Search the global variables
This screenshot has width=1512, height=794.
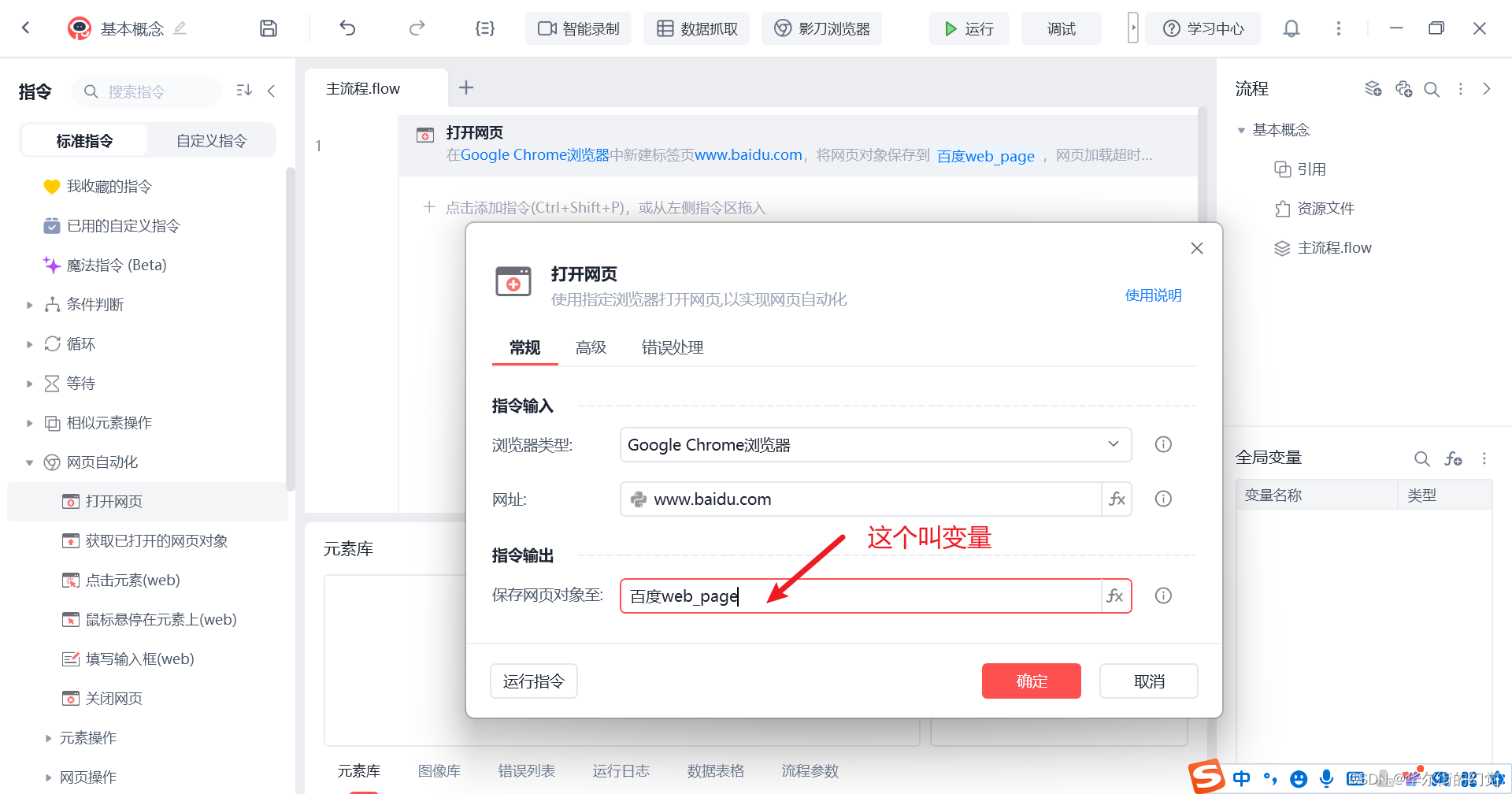click(x=1421, y=458)
